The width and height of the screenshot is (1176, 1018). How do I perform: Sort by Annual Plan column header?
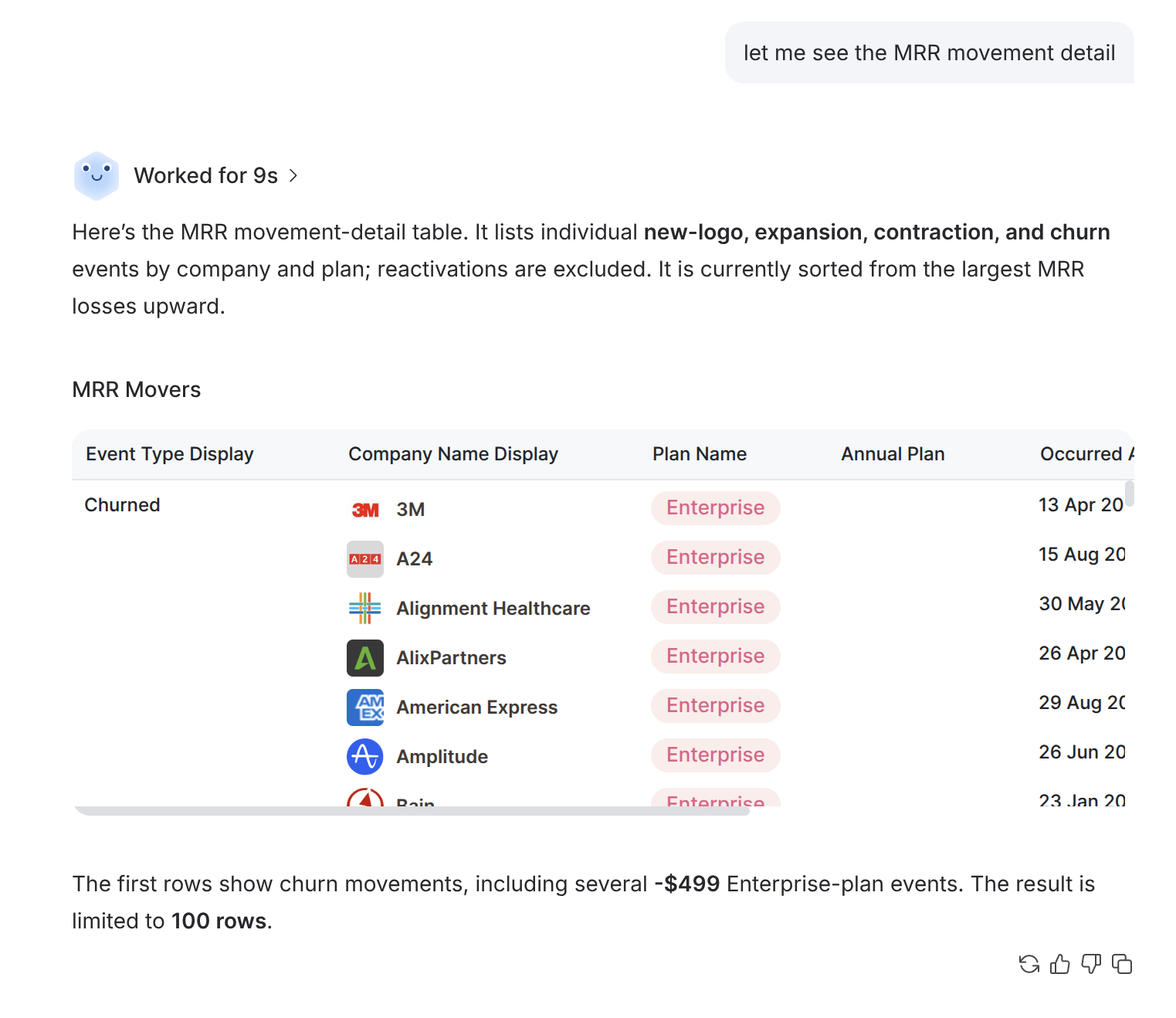click(893, 454)
